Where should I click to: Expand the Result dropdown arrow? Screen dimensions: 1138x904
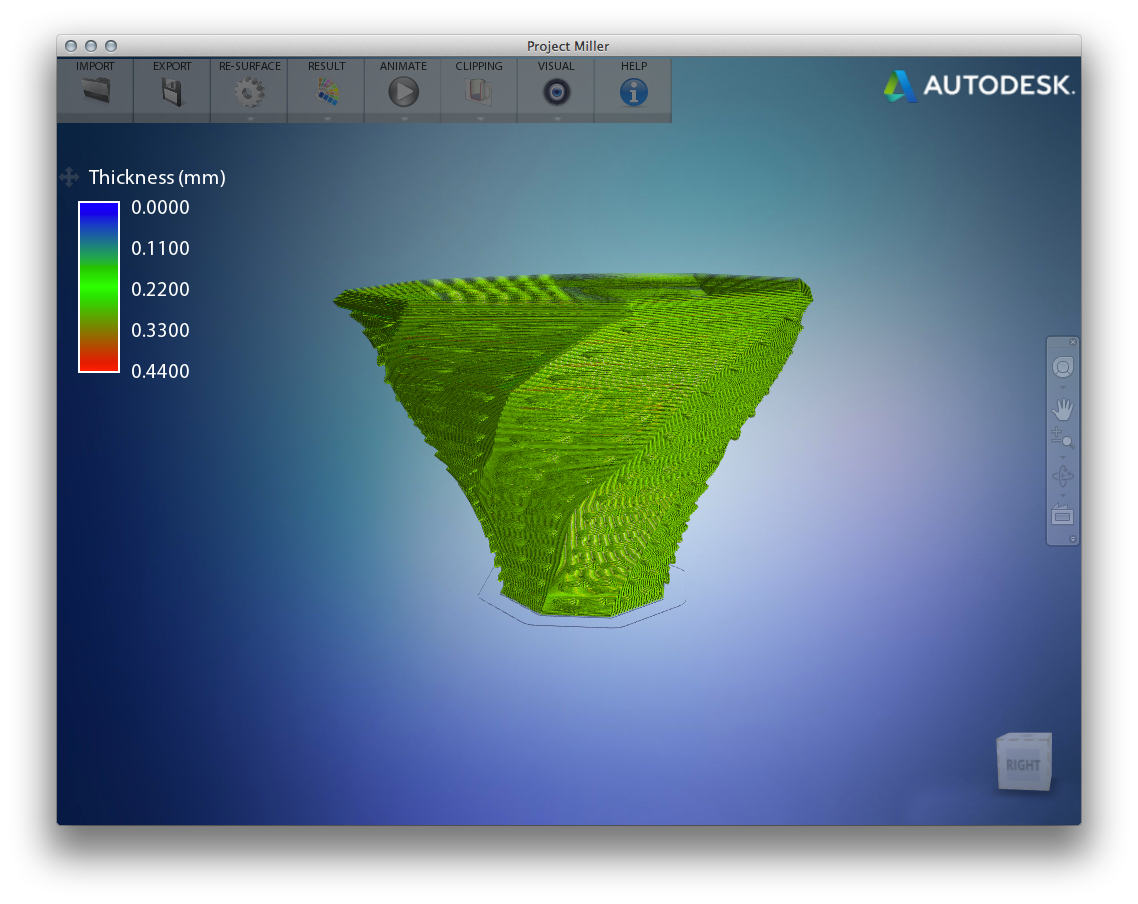coord(327,118)
